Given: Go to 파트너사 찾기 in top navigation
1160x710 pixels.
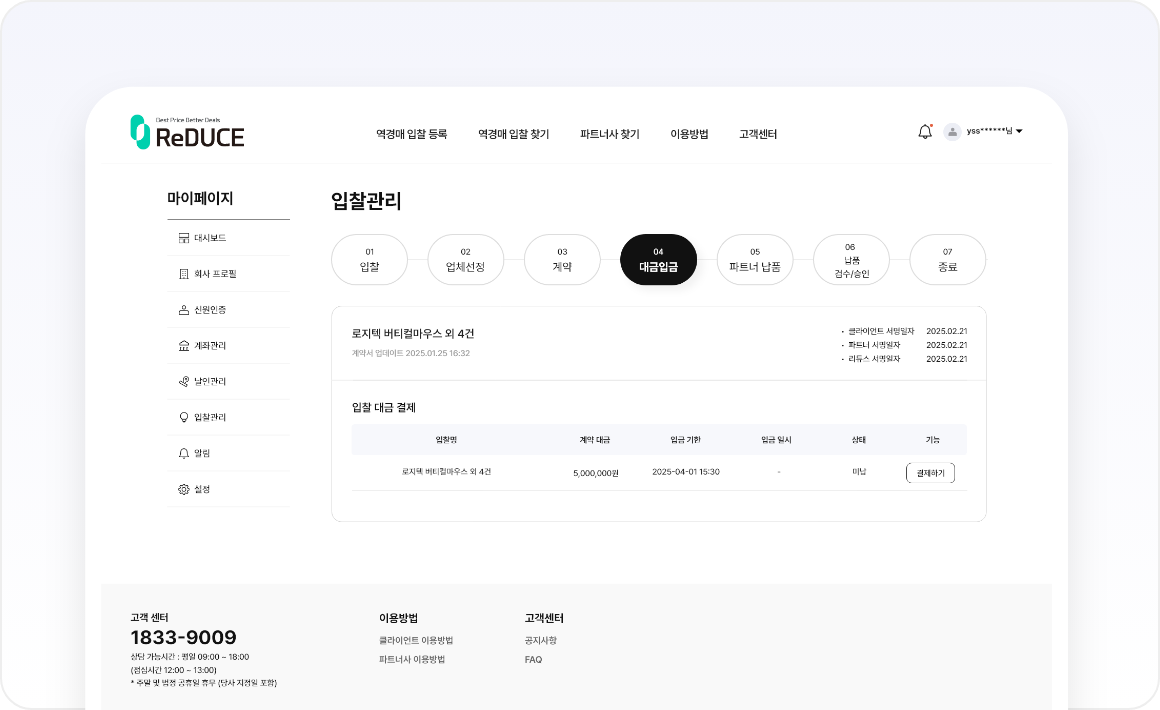Looking at the screenshot, I should coord(609,134).
